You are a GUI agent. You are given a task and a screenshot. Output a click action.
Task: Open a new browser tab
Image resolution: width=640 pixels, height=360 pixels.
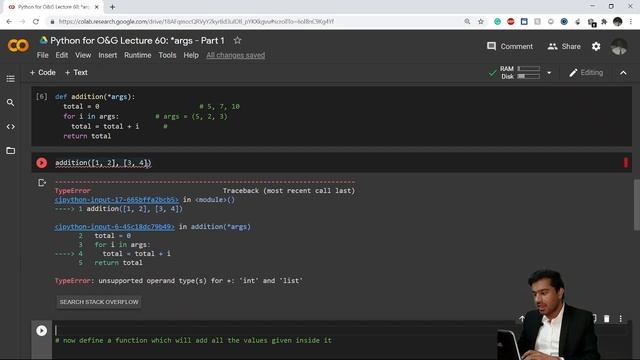click(x=112, y=7)
